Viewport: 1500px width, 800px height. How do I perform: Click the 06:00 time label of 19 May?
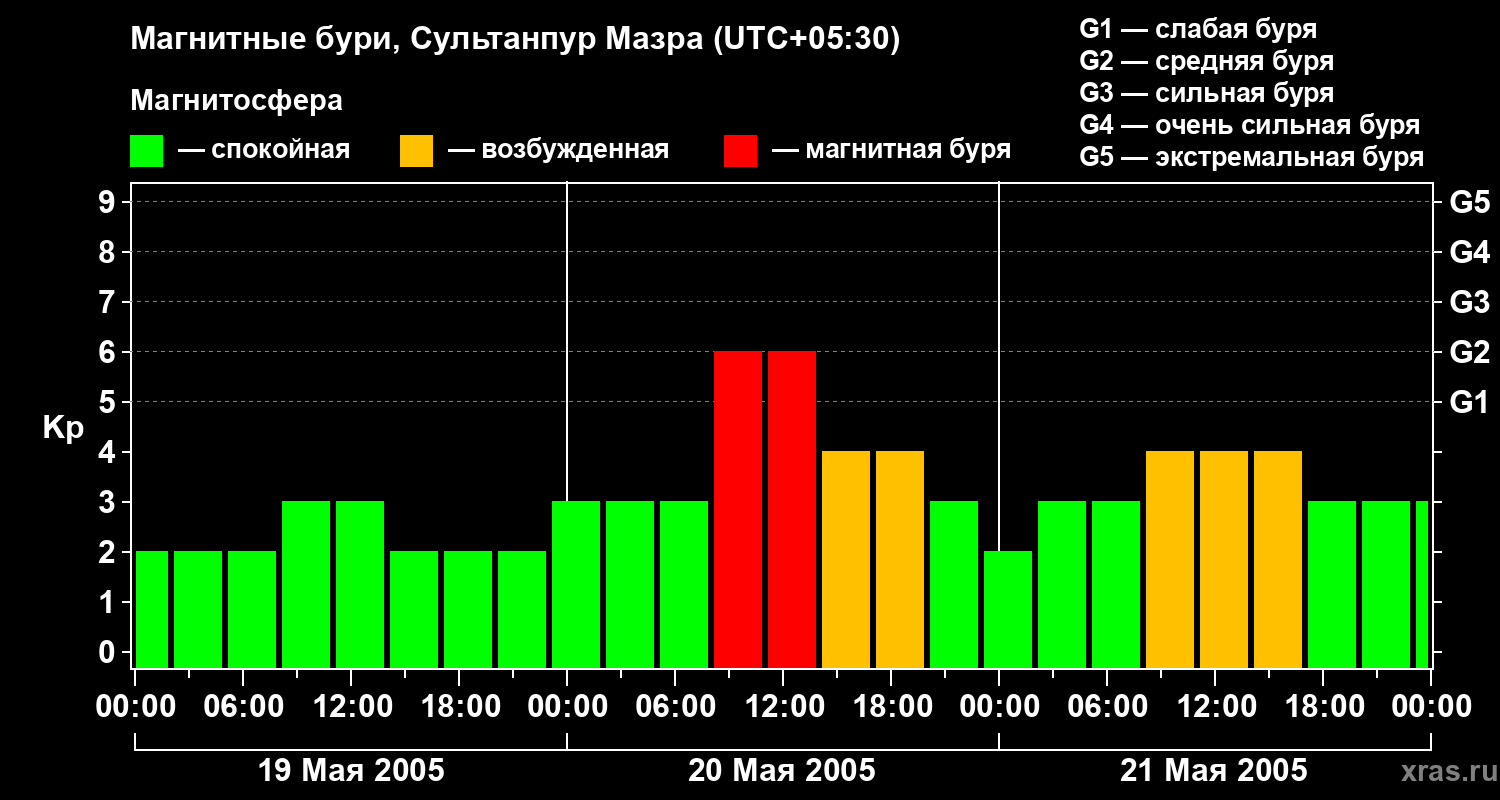pos(243,707)
